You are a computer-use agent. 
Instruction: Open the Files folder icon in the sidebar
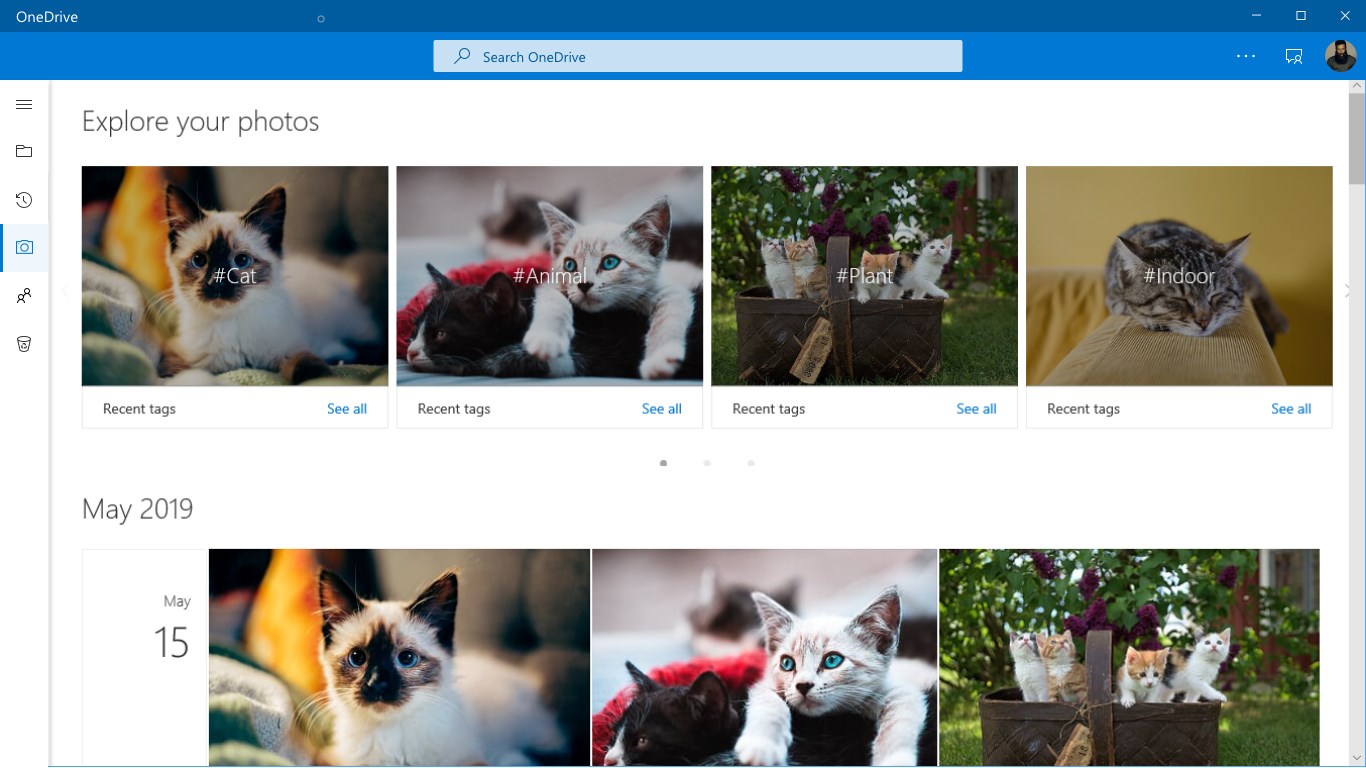pyautogui.click(x=24, y=151)
